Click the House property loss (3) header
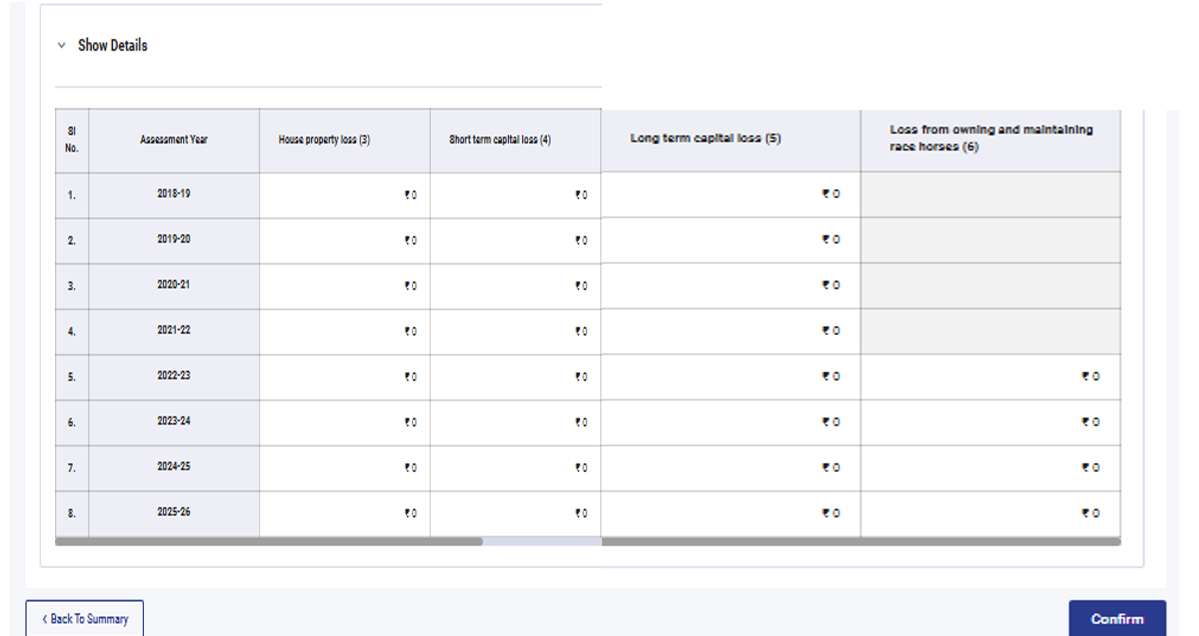The height and width of the screenshot is (636, 1199). coord(345,140)
